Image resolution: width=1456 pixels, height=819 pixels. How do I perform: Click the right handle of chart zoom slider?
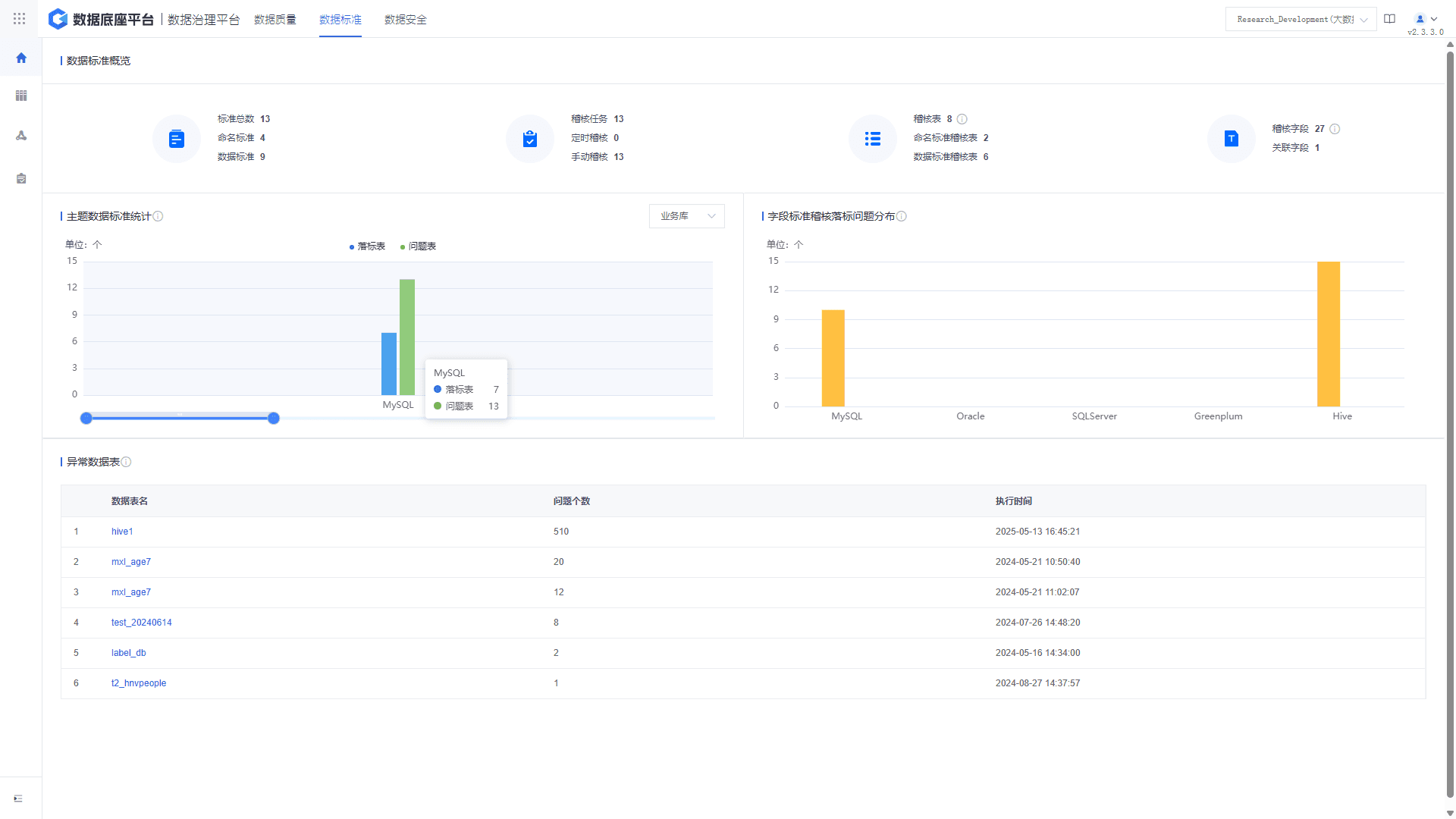[x=274, y=418]
